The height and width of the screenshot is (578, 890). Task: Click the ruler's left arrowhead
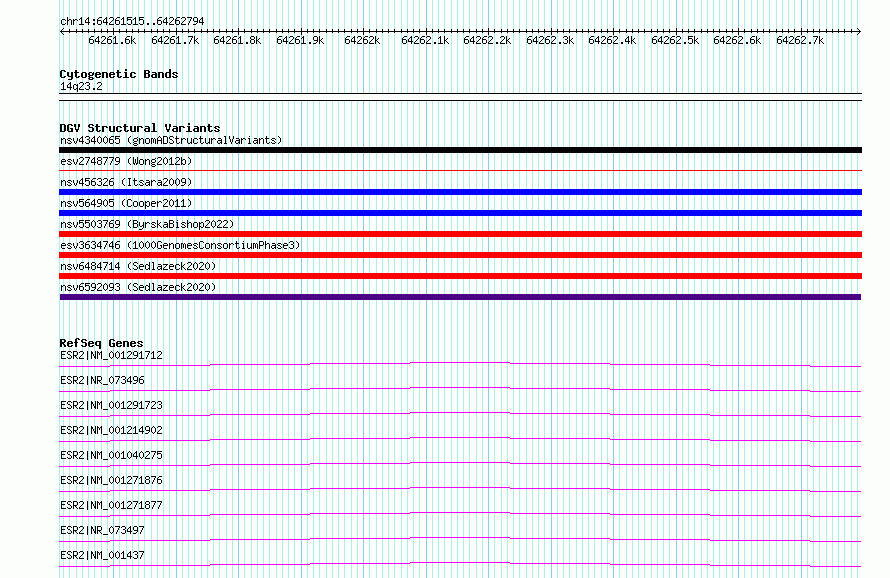pyautogui.click(x=62, y=32)
